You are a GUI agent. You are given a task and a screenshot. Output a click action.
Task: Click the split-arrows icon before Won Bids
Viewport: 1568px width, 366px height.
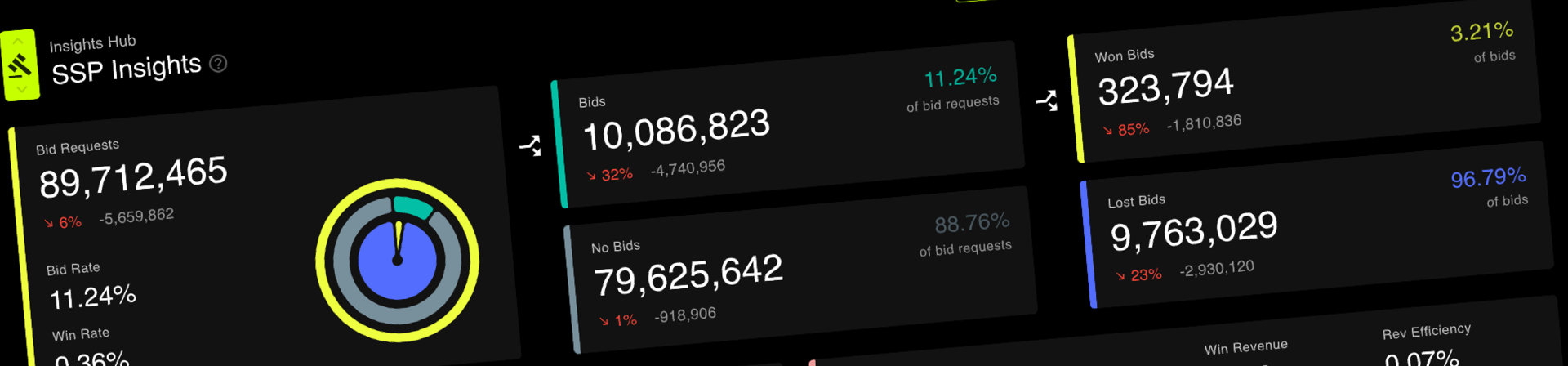tap(1047, 100)
